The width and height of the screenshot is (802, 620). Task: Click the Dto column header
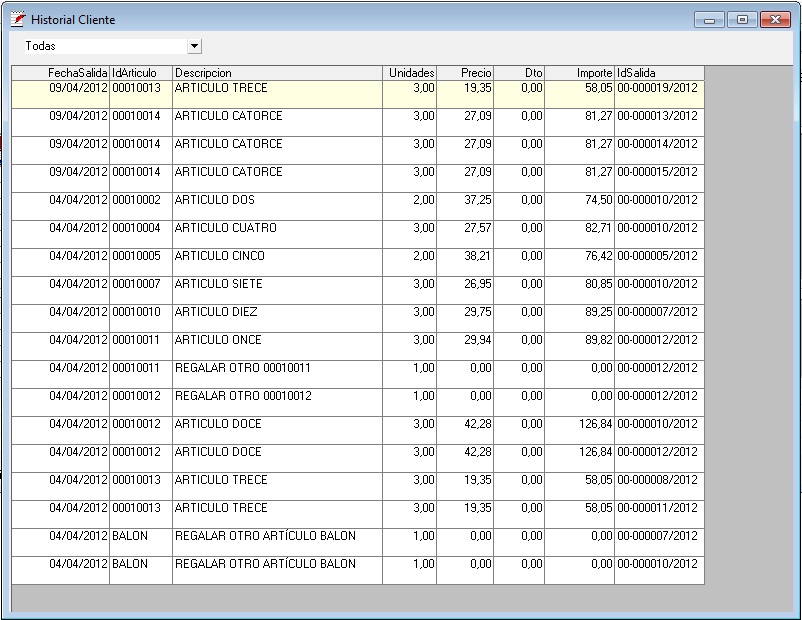click(519, 73)
